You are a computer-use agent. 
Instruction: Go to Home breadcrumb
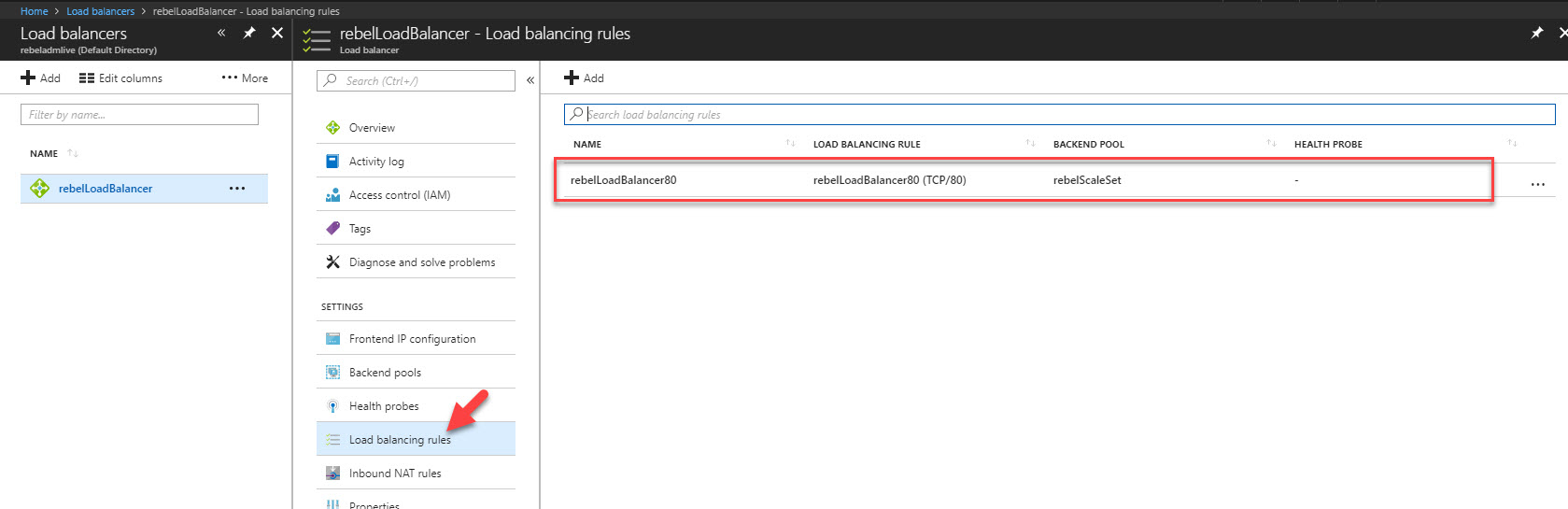pos(35,11)
